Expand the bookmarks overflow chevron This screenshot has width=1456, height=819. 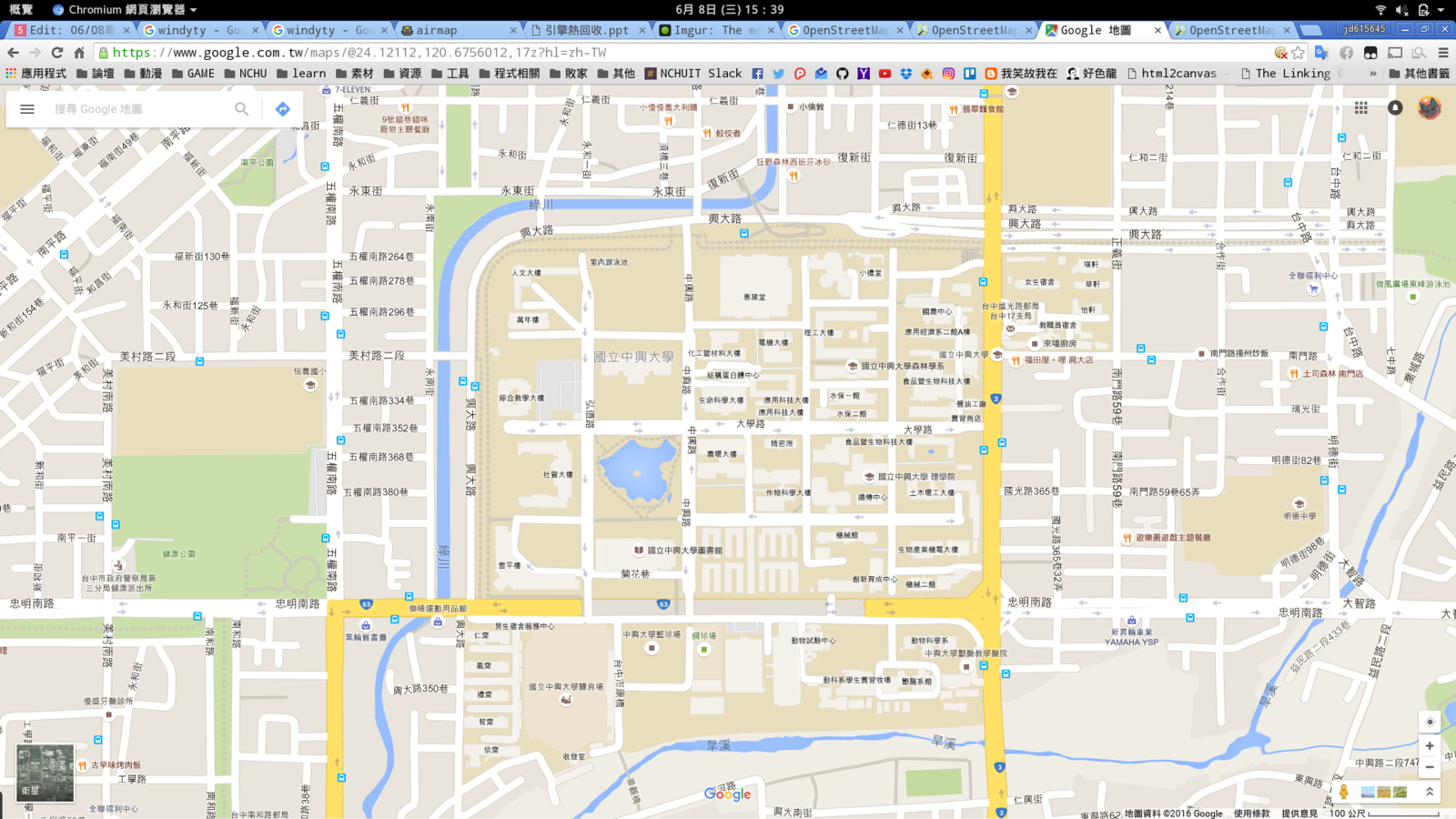tap(1372, 74)
